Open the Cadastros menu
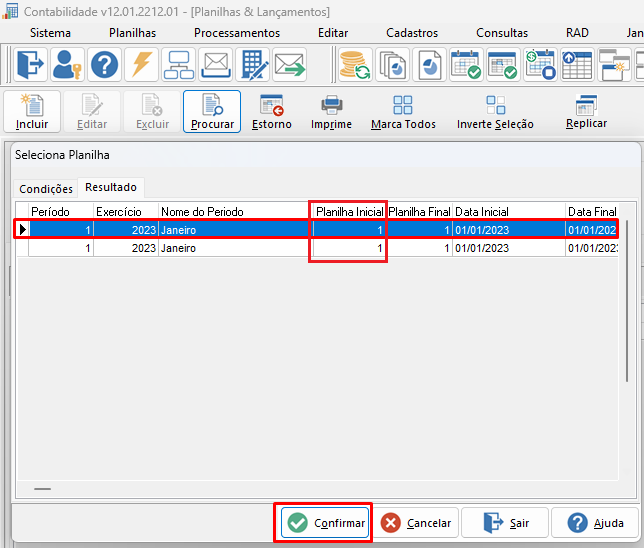Screen dimensions: 644x548 click(412, 33)
